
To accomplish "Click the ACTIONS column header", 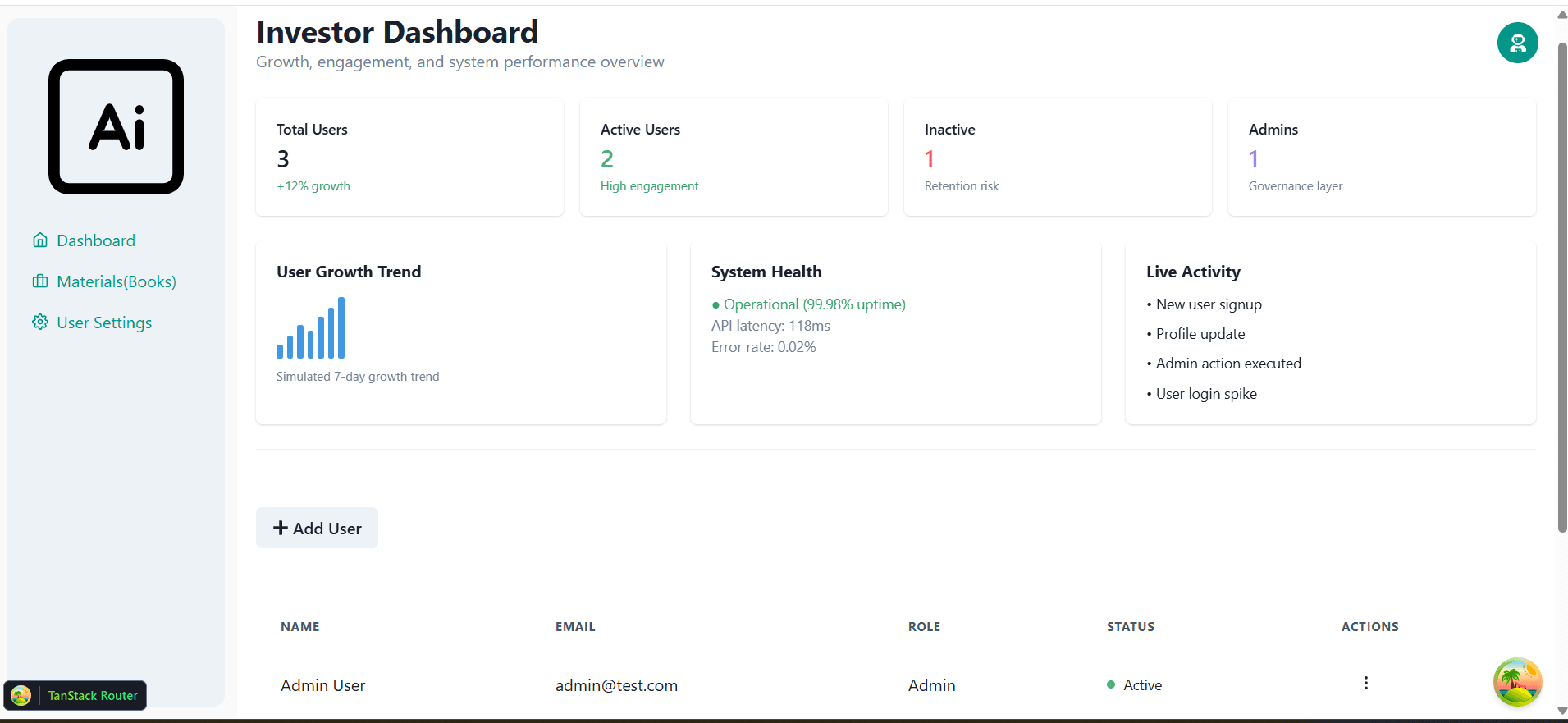I will click(x=1370, y=626).
